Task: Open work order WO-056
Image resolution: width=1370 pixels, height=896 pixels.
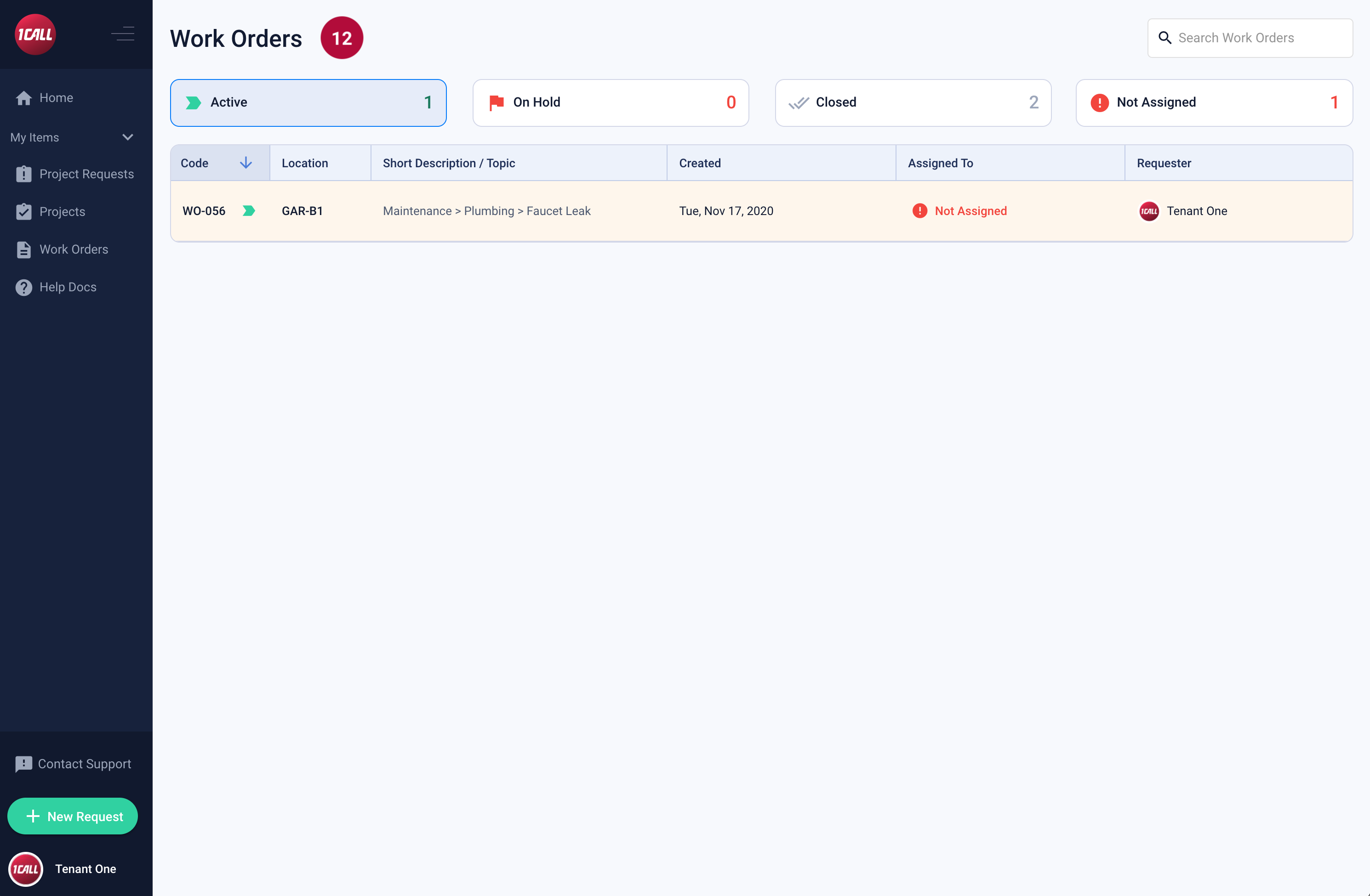Action: click(x=204, y=211)
